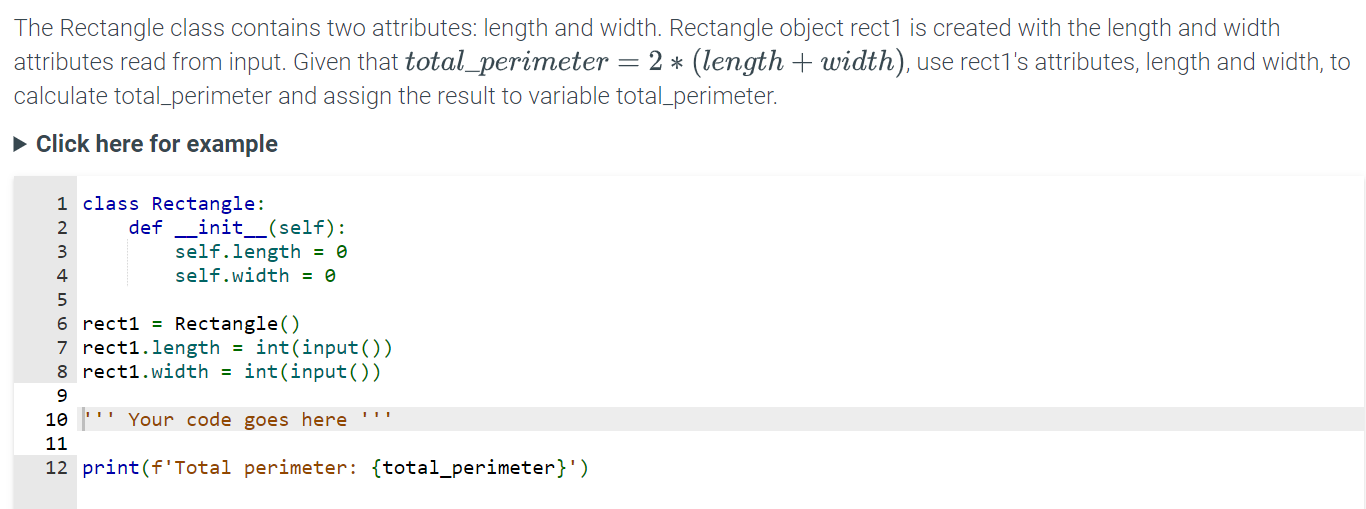
Task: Click empty line 9 in the editor
Action: (x=722, y=395)
